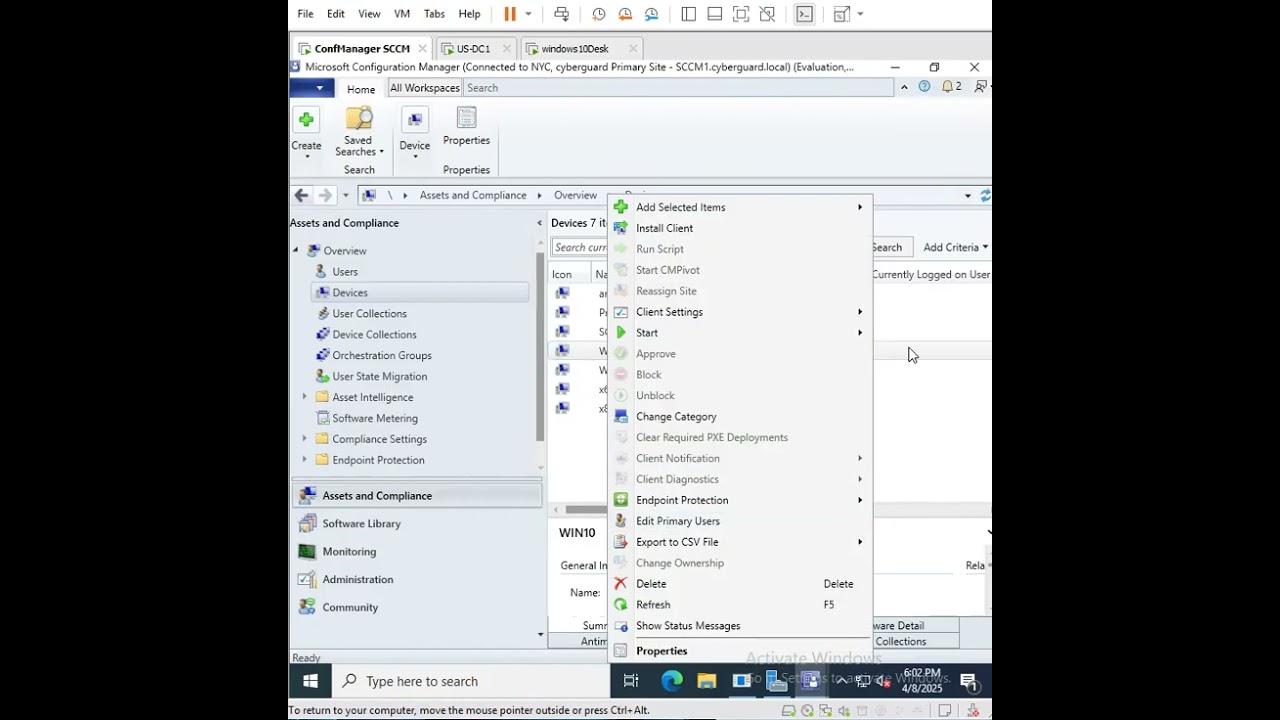Click the Create ribbon button icon

pos(306,120)
